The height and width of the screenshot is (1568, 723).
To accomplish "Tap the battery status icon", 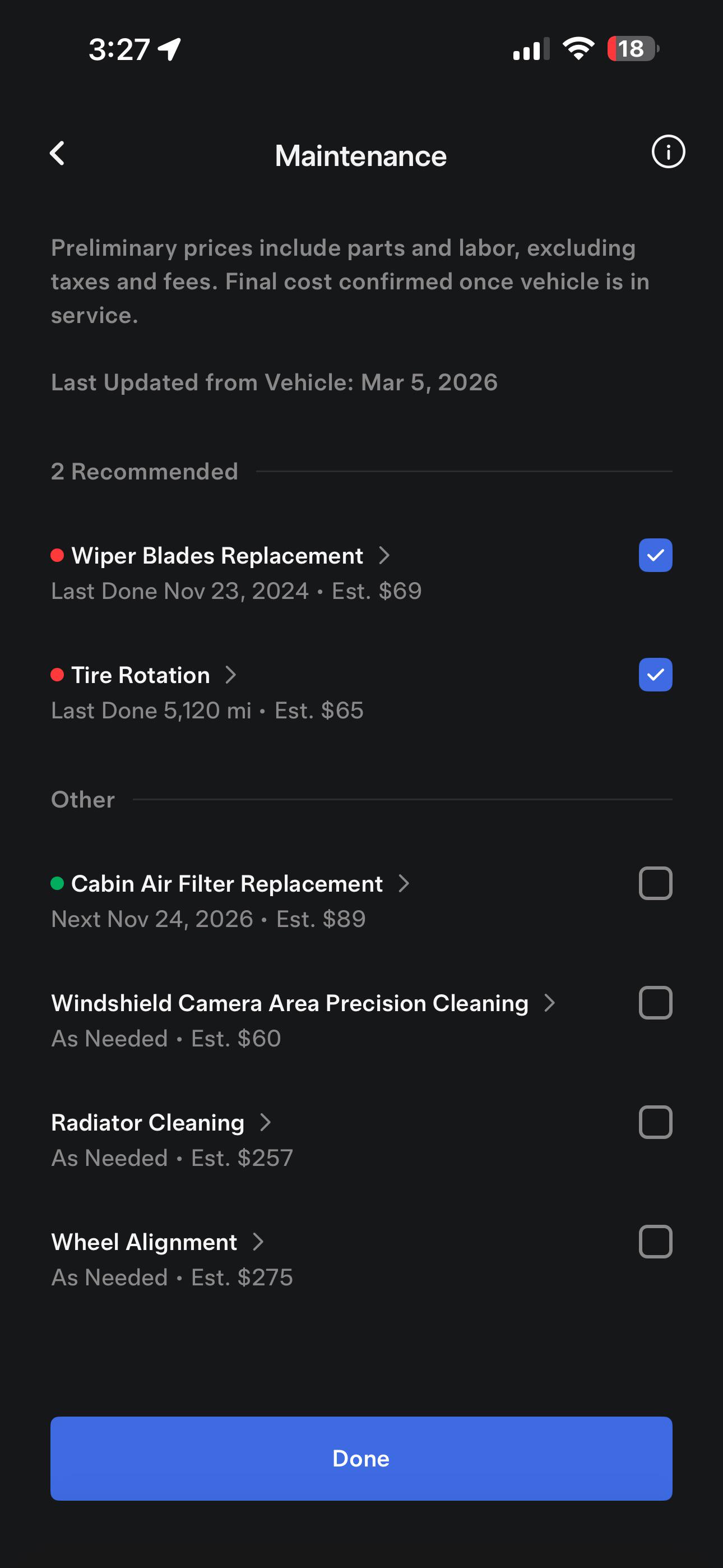I will point(633,49).
